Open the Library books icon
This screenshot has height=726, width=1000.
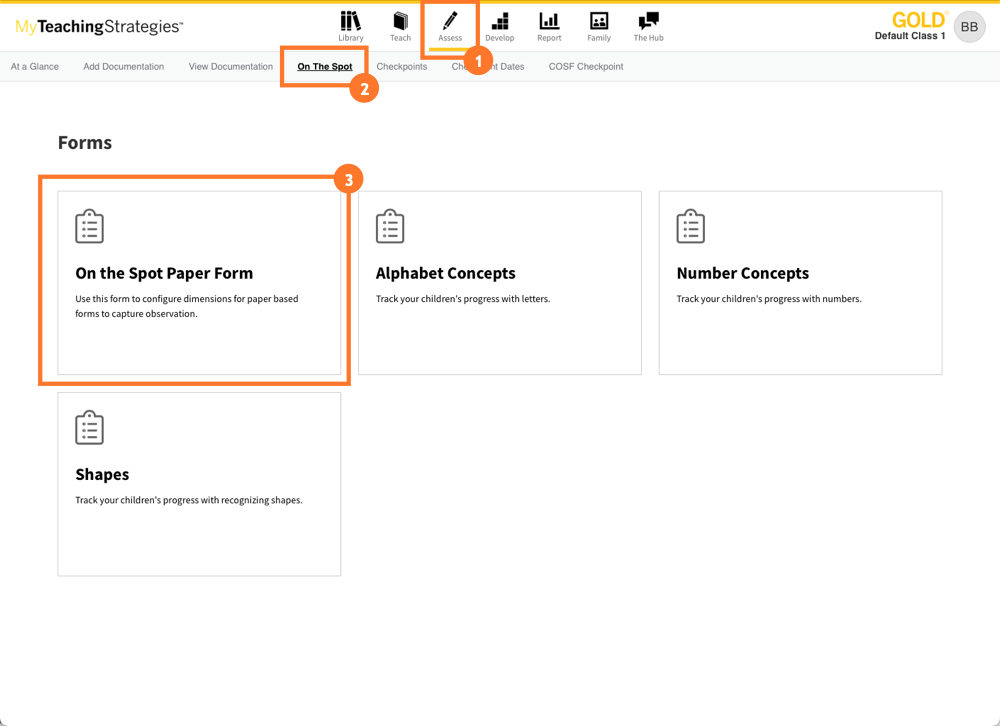[x=350, y=21]
